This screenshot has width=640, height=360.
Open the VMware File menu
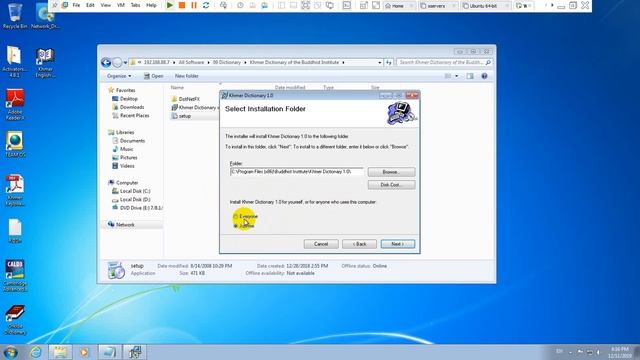tap(76, 5)
